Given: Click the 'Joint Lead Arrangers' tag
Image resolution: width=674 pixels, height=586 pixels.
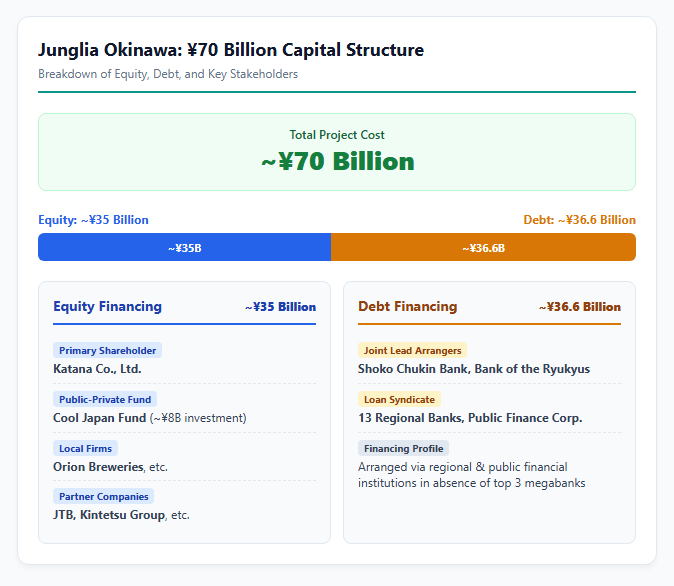Looking at the screenshot, I should [x=413, y=350].
